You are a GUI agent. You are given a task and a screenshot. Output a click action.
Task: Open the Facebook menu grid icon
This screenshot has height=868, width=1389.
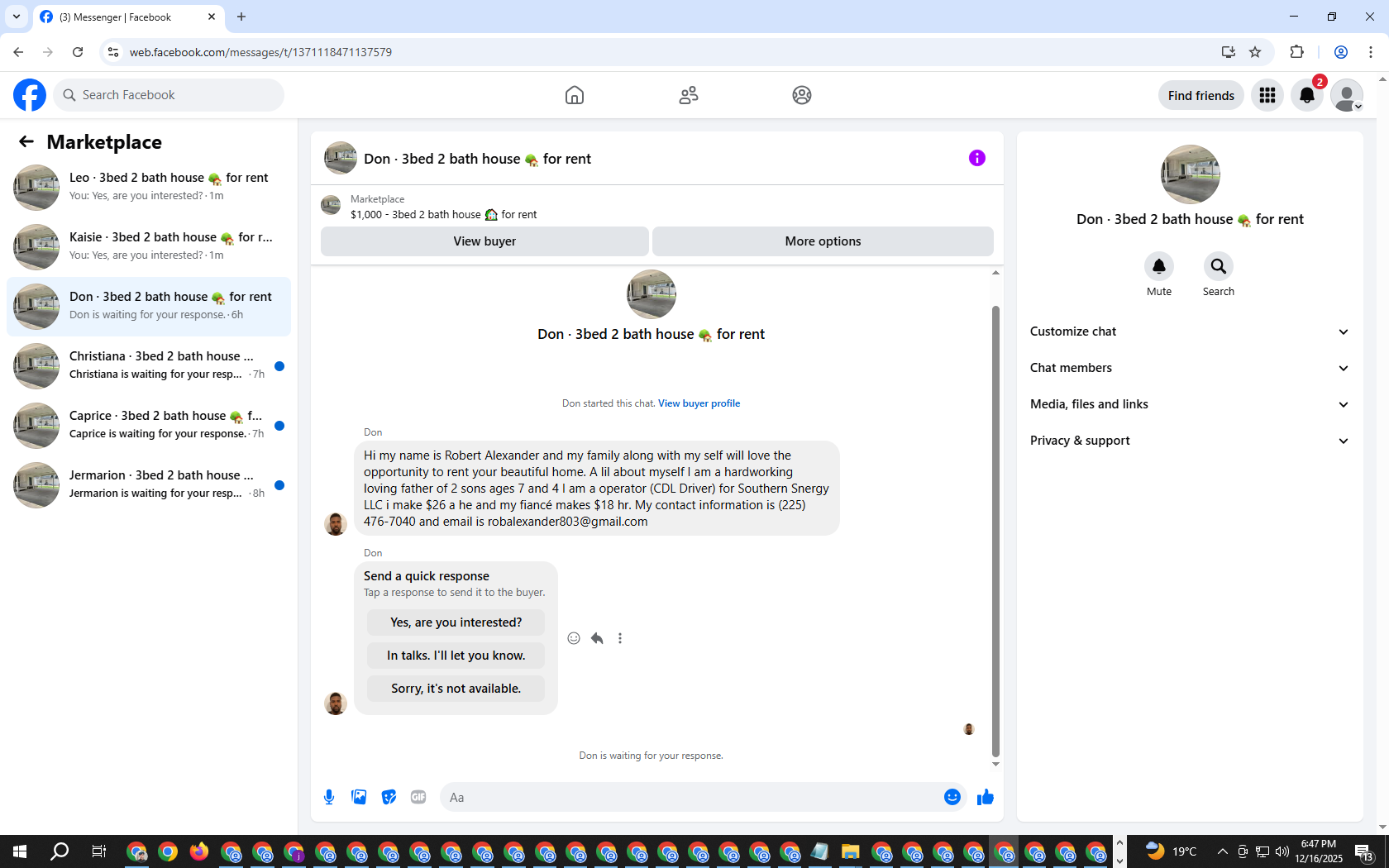pos(1267,95)
